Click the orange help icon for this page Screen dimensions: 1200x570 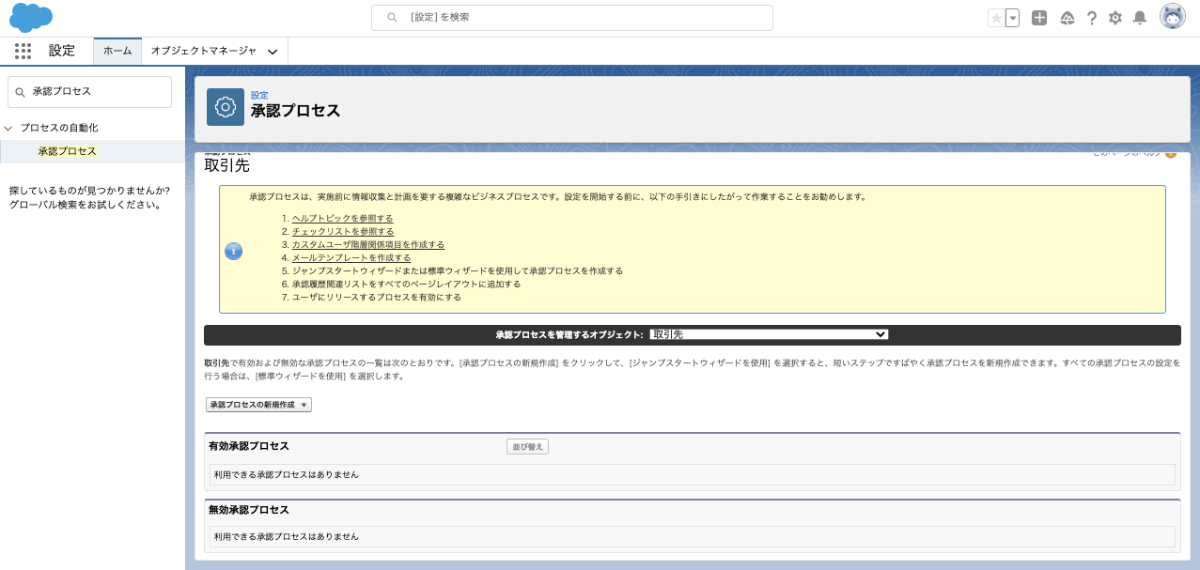click(x=1171, y=153)
